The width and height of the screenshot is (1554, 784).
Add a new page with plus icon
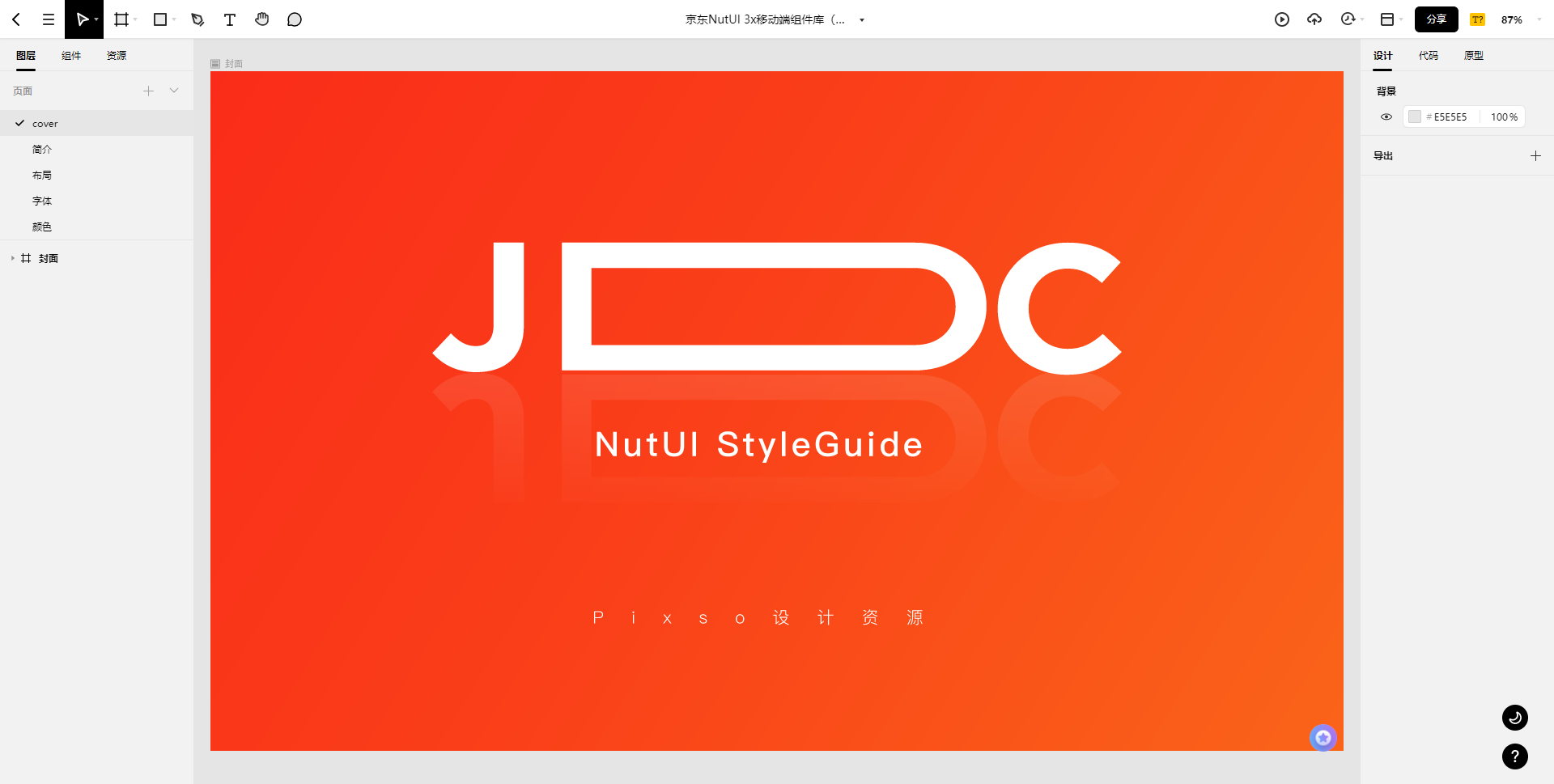coord(148,91)
